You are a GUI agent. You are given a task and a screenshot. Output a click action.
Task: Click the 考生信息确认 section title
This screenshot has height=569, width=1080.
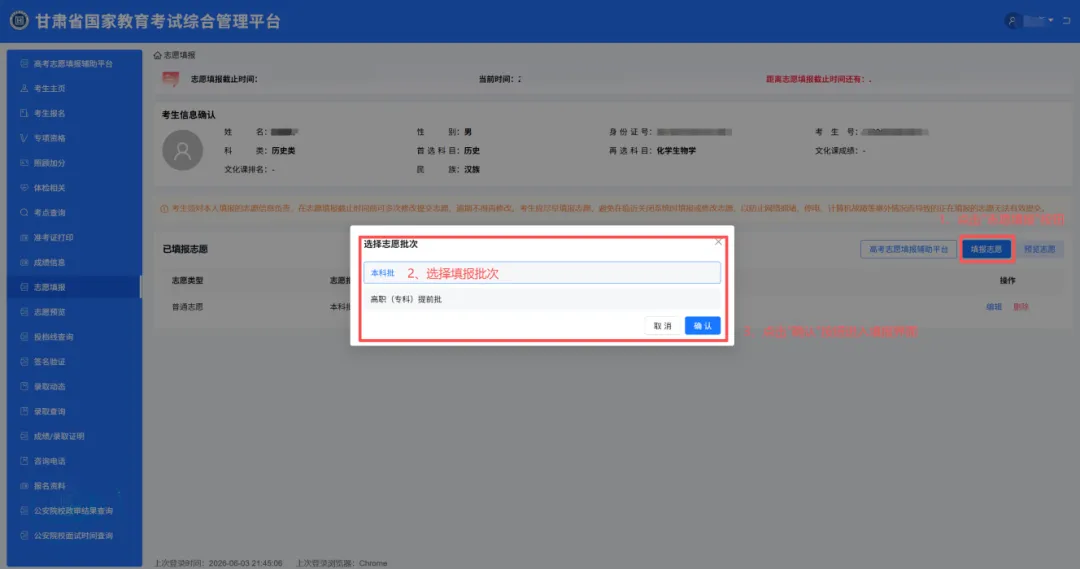(x=188, y=114)
